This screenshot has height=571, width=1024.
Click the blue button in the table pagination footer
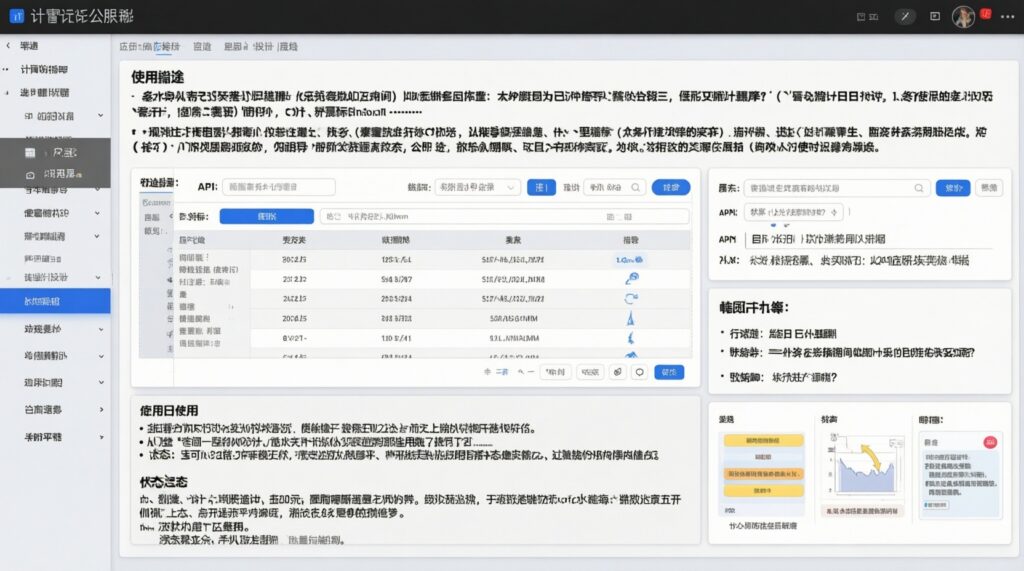click(x=669, y=371)
